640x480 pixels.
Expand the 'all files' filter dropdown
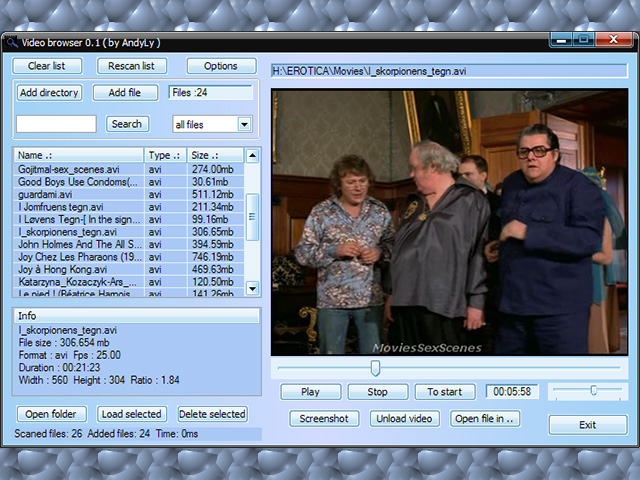click(x=244, y=124)
